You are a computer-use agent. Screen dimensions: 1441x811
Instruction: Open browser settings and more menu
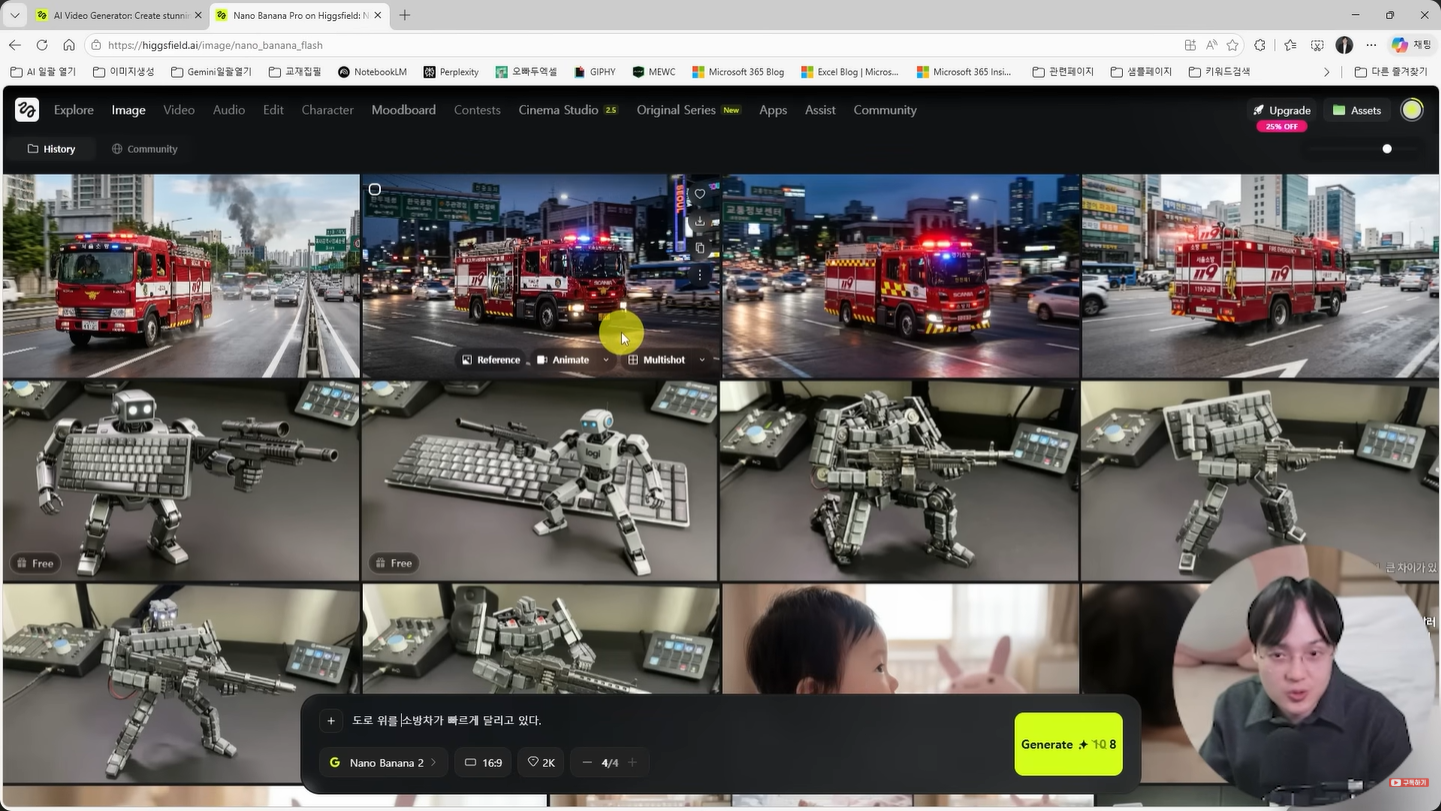1371,45
